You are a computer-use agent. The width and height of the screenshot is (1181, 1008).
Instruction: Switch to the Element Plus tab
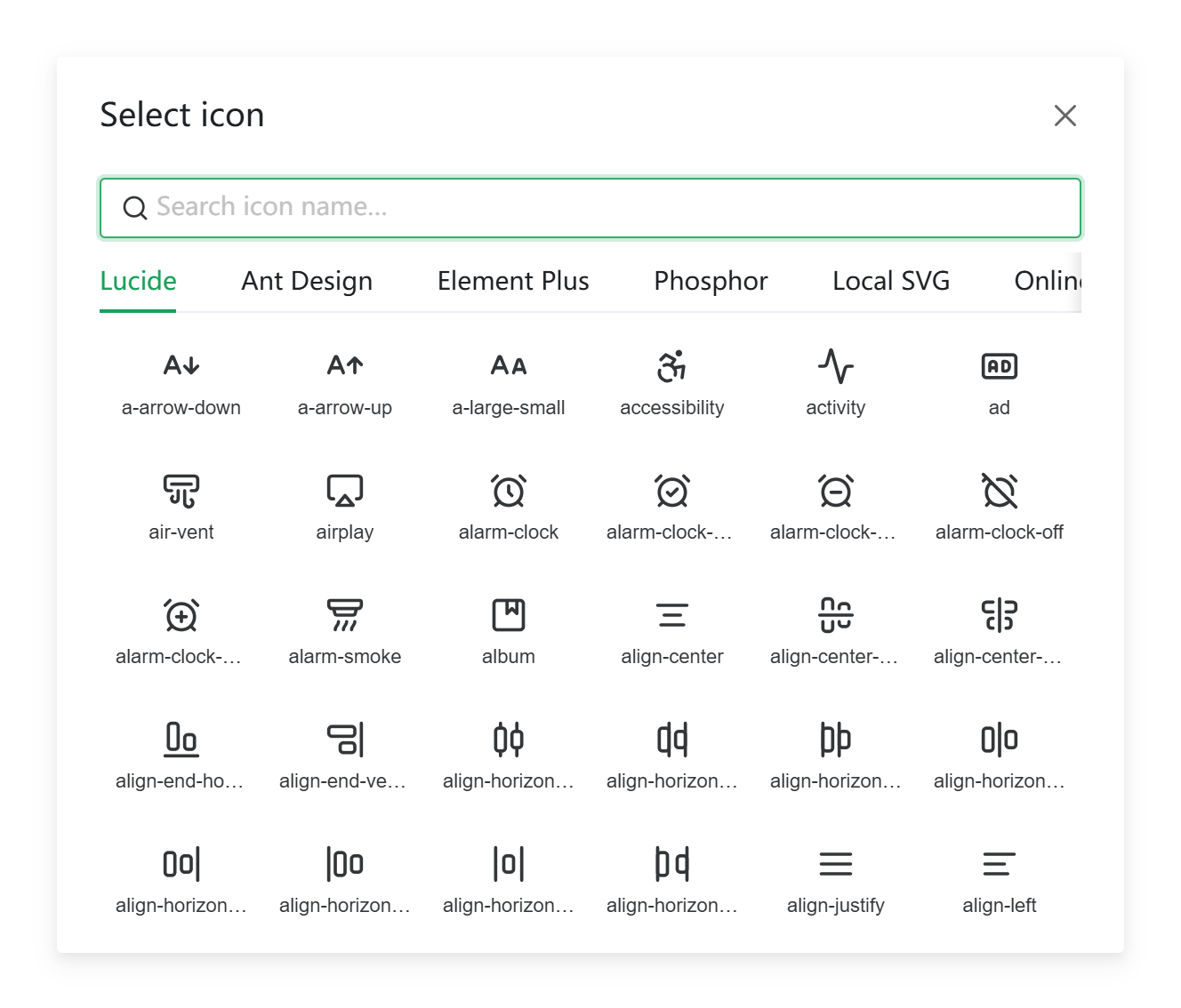click(x=513, y=281)
